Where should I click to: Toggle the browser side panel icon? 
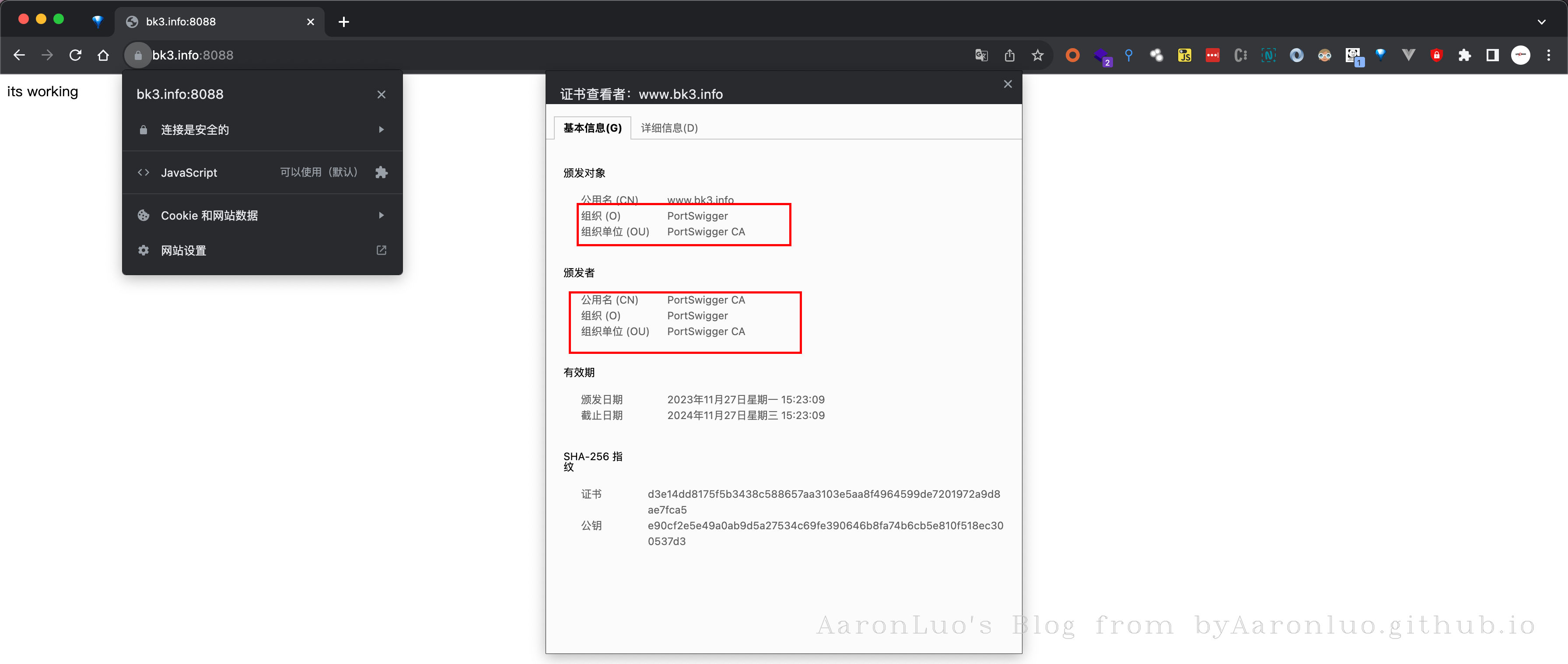pos(1492,56)
